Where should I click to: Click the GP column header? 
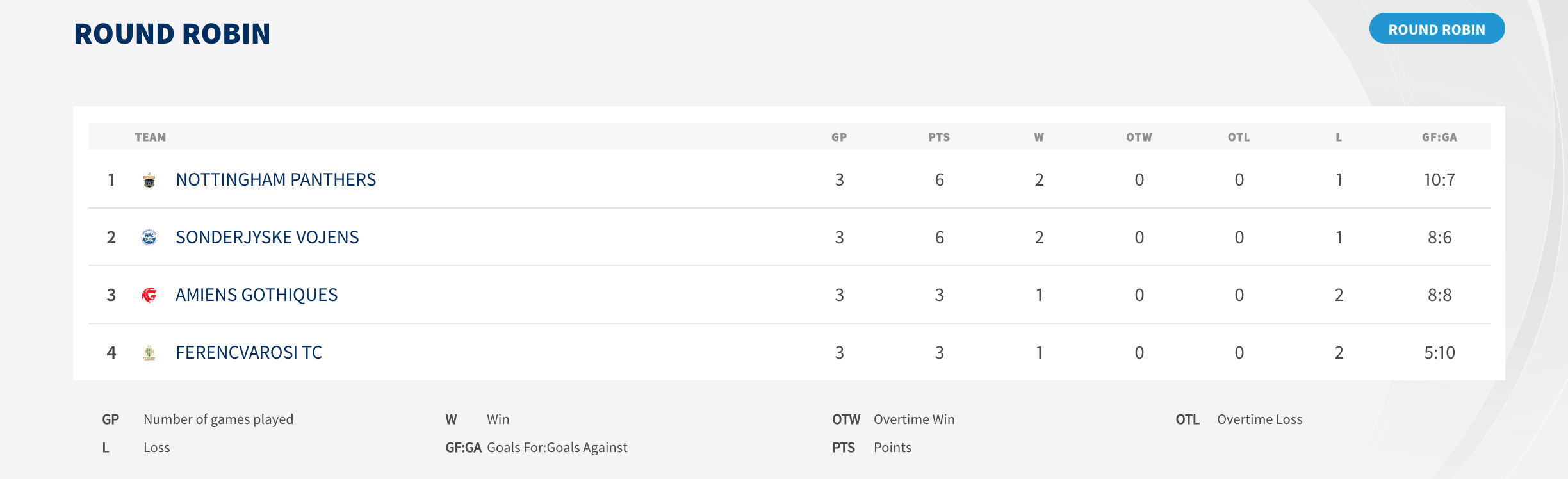click(x=839, y=137)
